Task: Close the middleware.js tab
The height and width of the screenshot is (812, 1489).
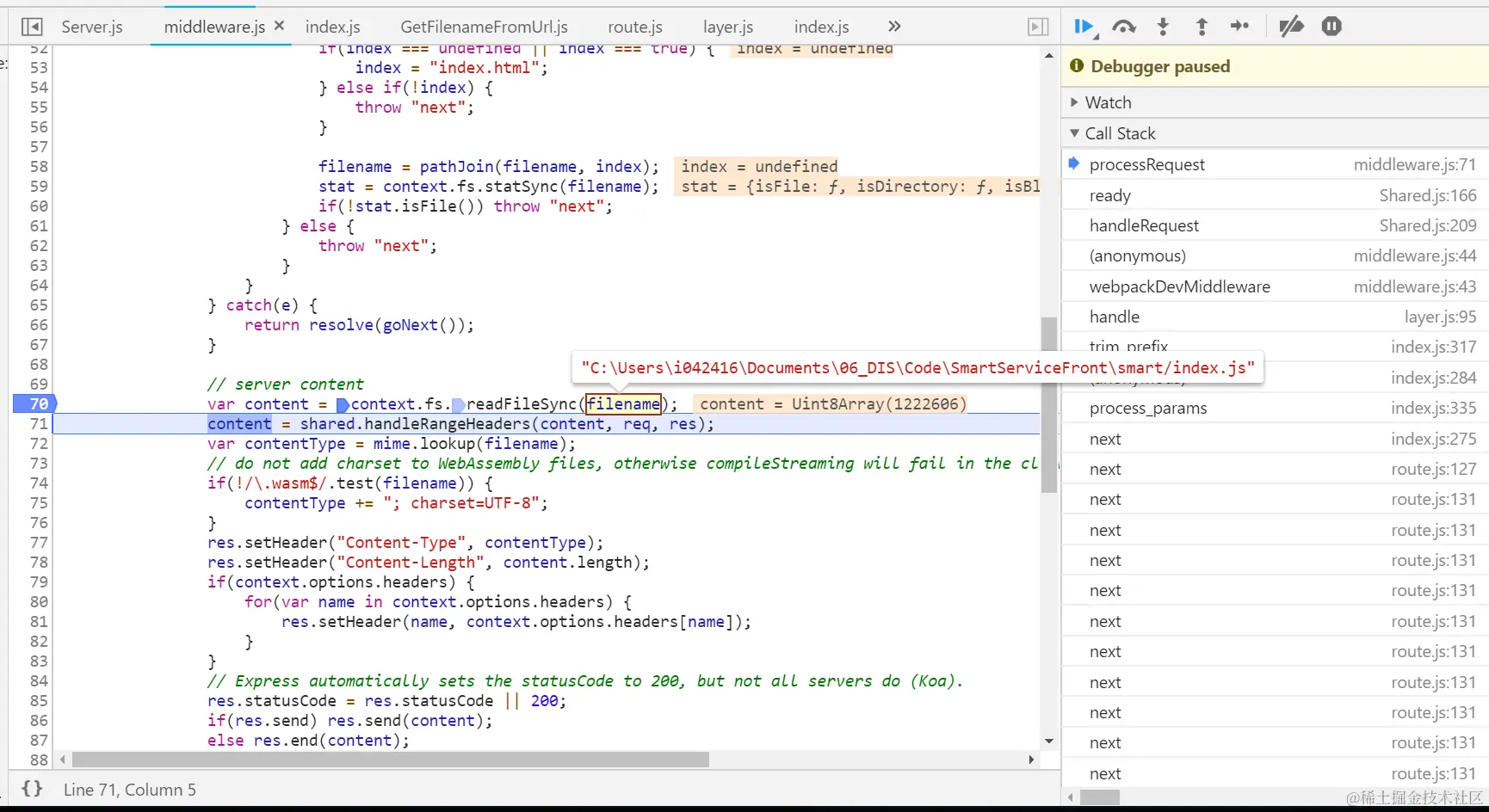Action: (279, 26)
